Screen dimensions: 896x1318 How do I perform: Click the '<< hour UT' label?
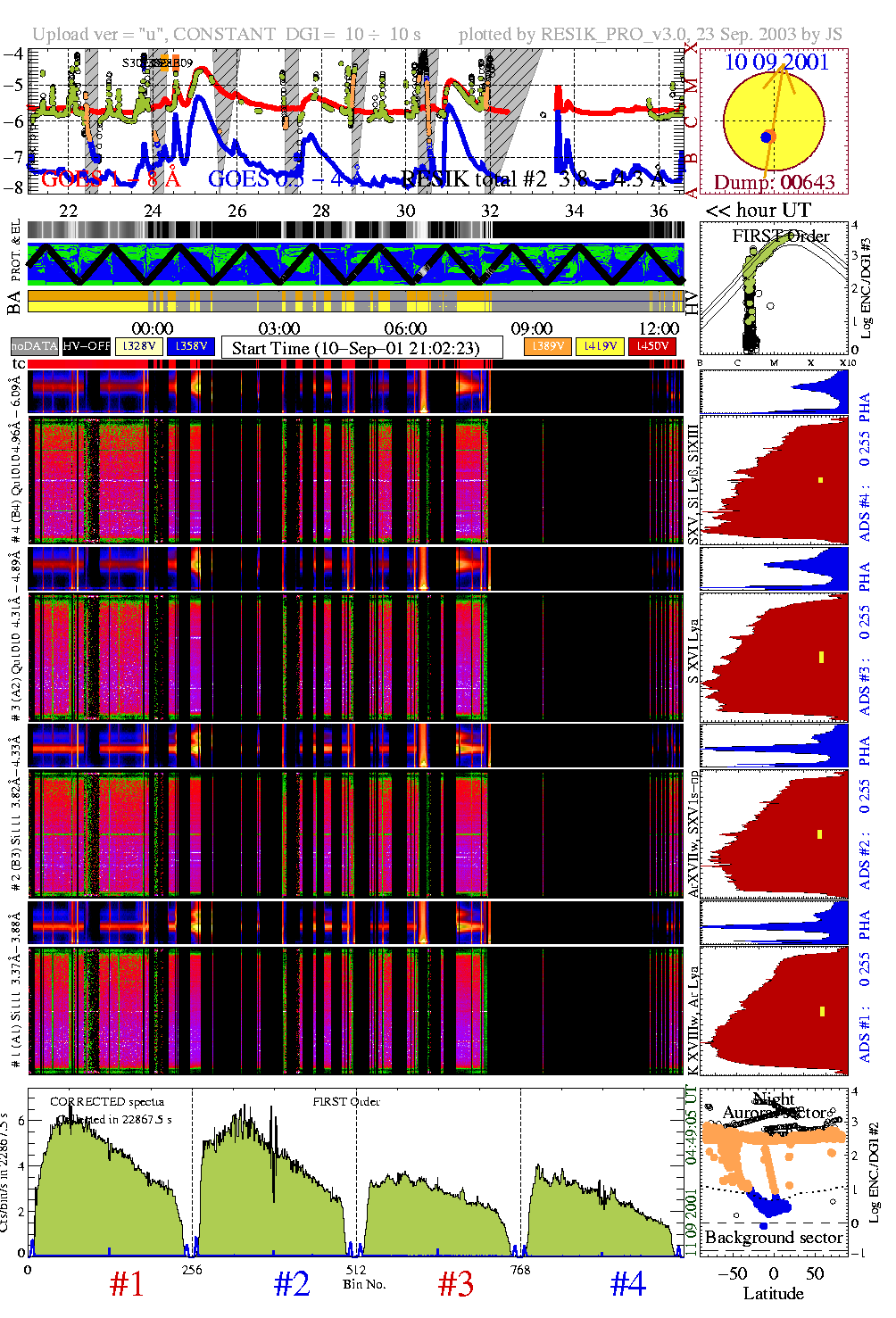click(758, 211)
